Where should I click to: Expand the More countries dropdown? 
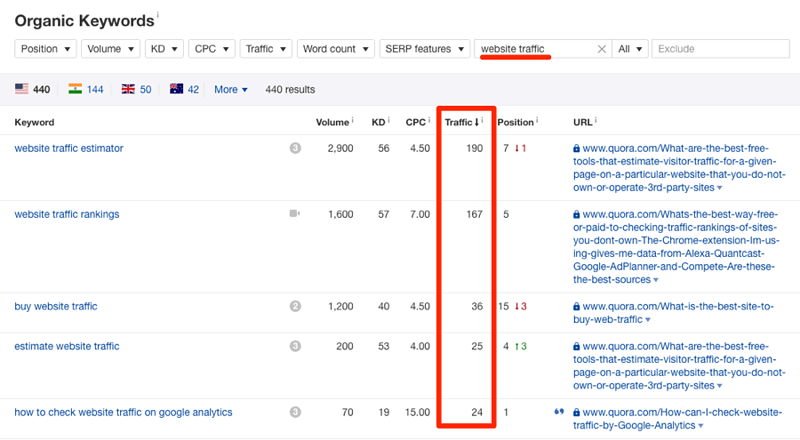tap(231, 89)
